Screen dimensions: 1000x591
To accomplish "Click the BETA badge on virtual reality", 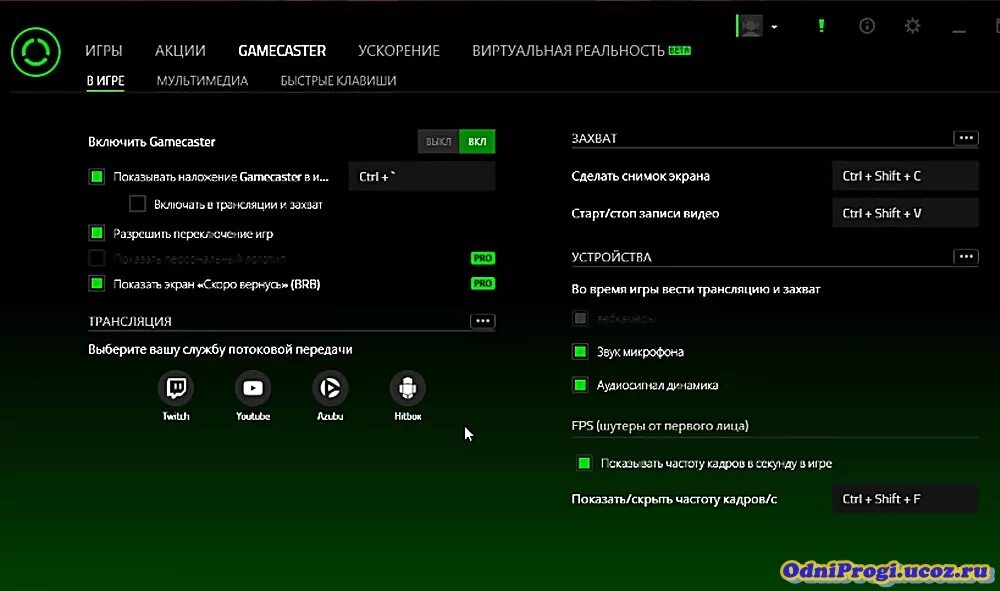I will 679,50.
